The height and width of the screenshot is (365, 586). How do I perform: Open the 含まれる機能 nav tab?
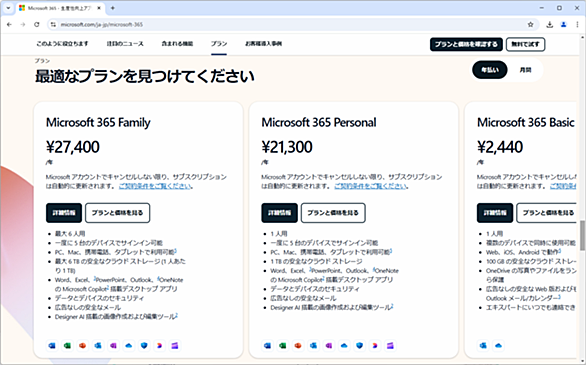pyautogui.click(x=177, y=44)
